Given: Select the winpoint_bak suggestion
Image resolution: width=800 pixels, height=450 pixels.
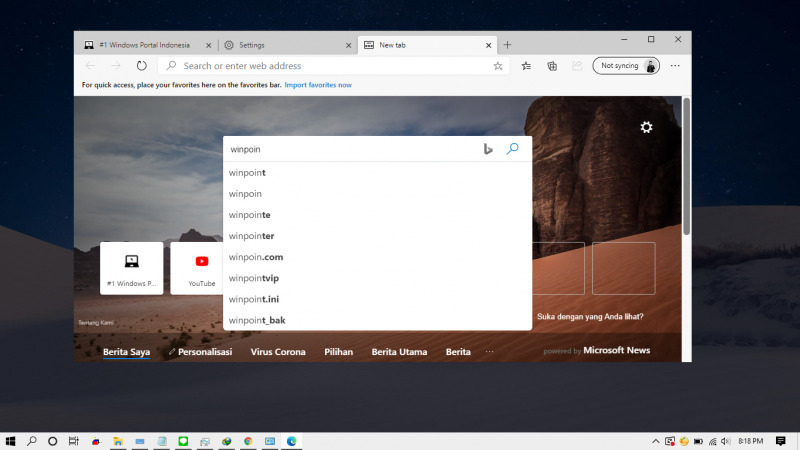Looking at the screenshot, I should [x=378, y=320].
